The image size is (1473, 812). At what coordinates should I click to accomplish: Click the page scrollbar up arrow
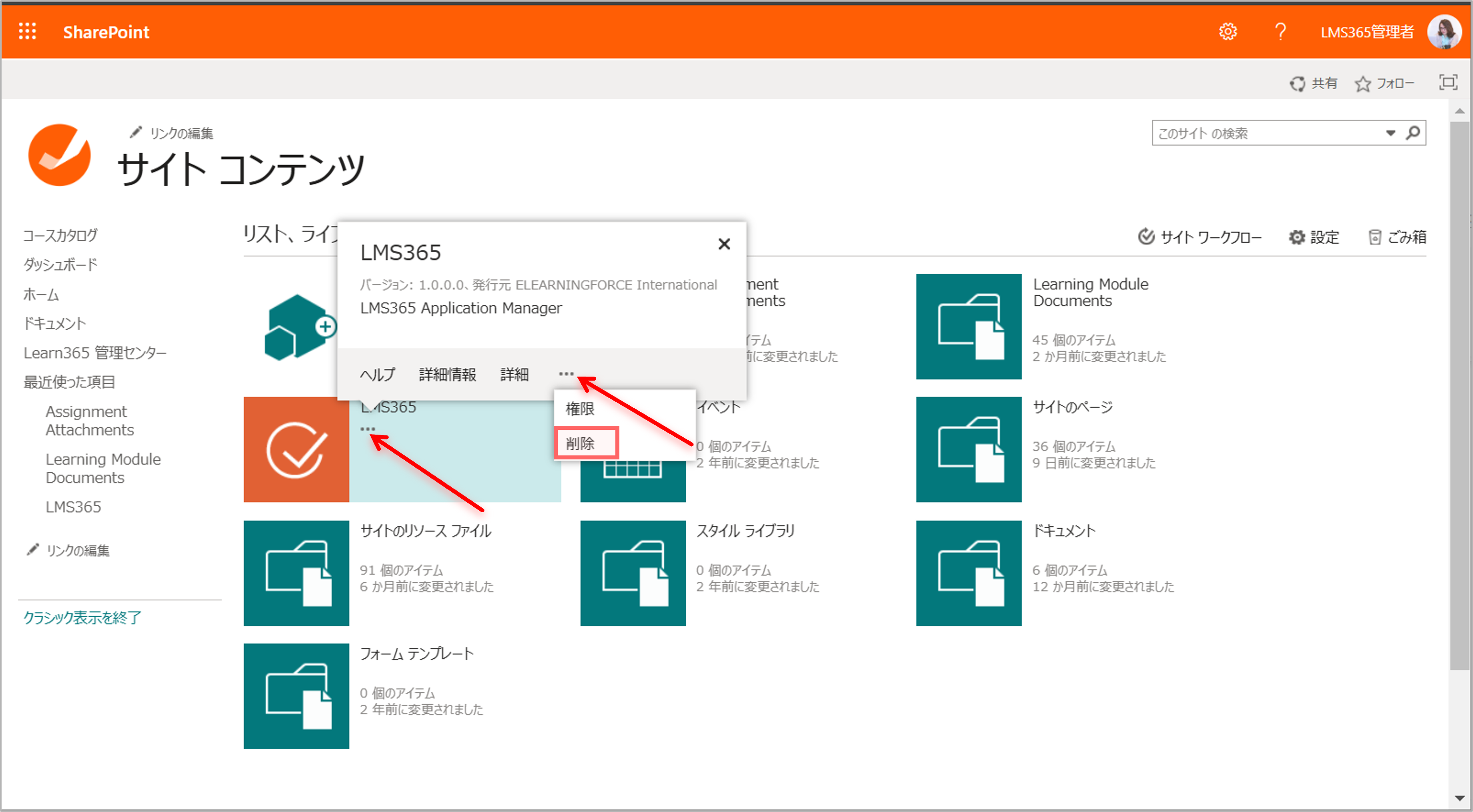pyautogui.click(x=1460, y=110)
